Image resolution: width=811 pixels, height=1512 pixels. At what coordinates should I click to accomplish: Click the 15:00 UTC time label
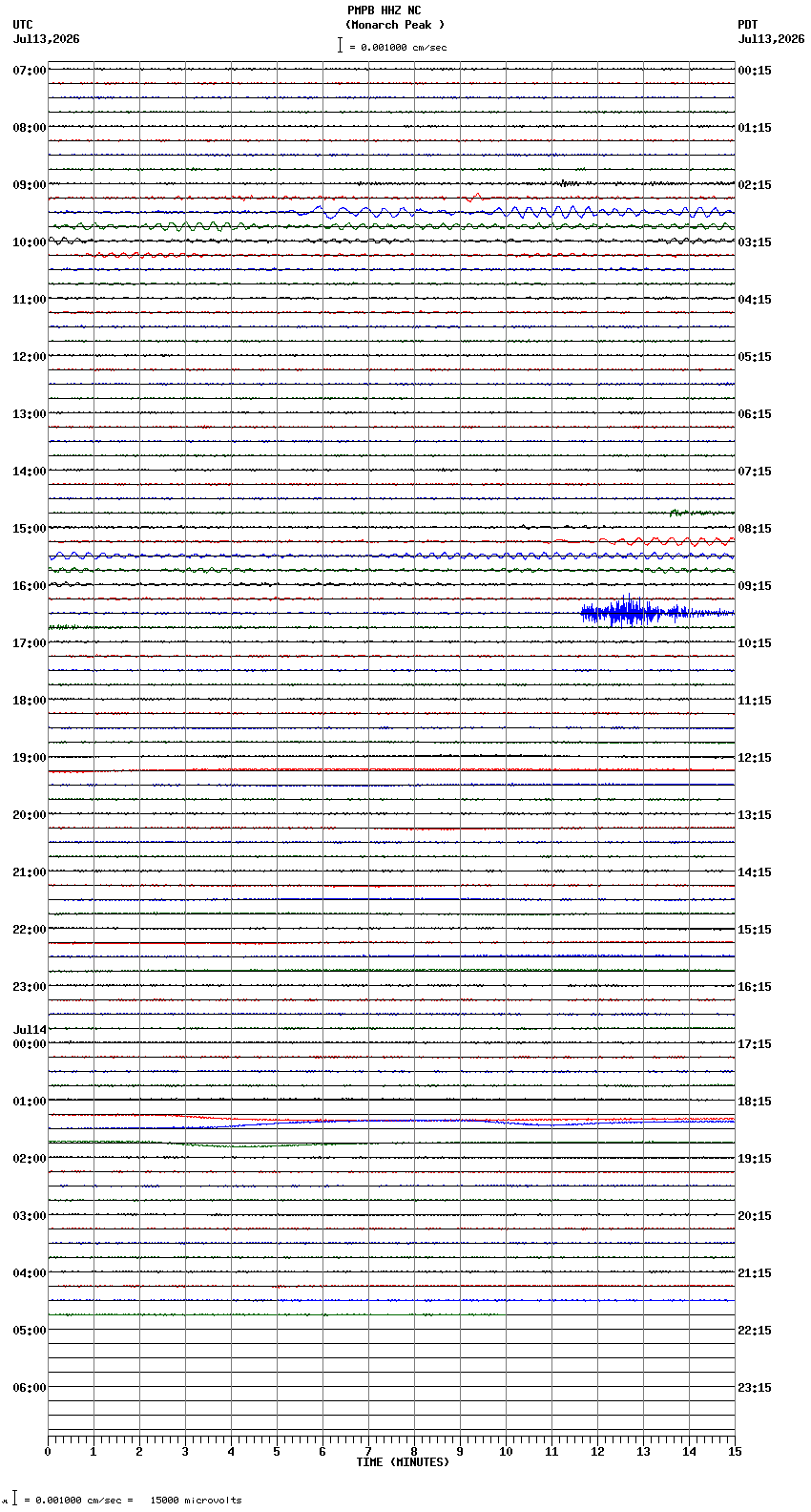point(30,529)
